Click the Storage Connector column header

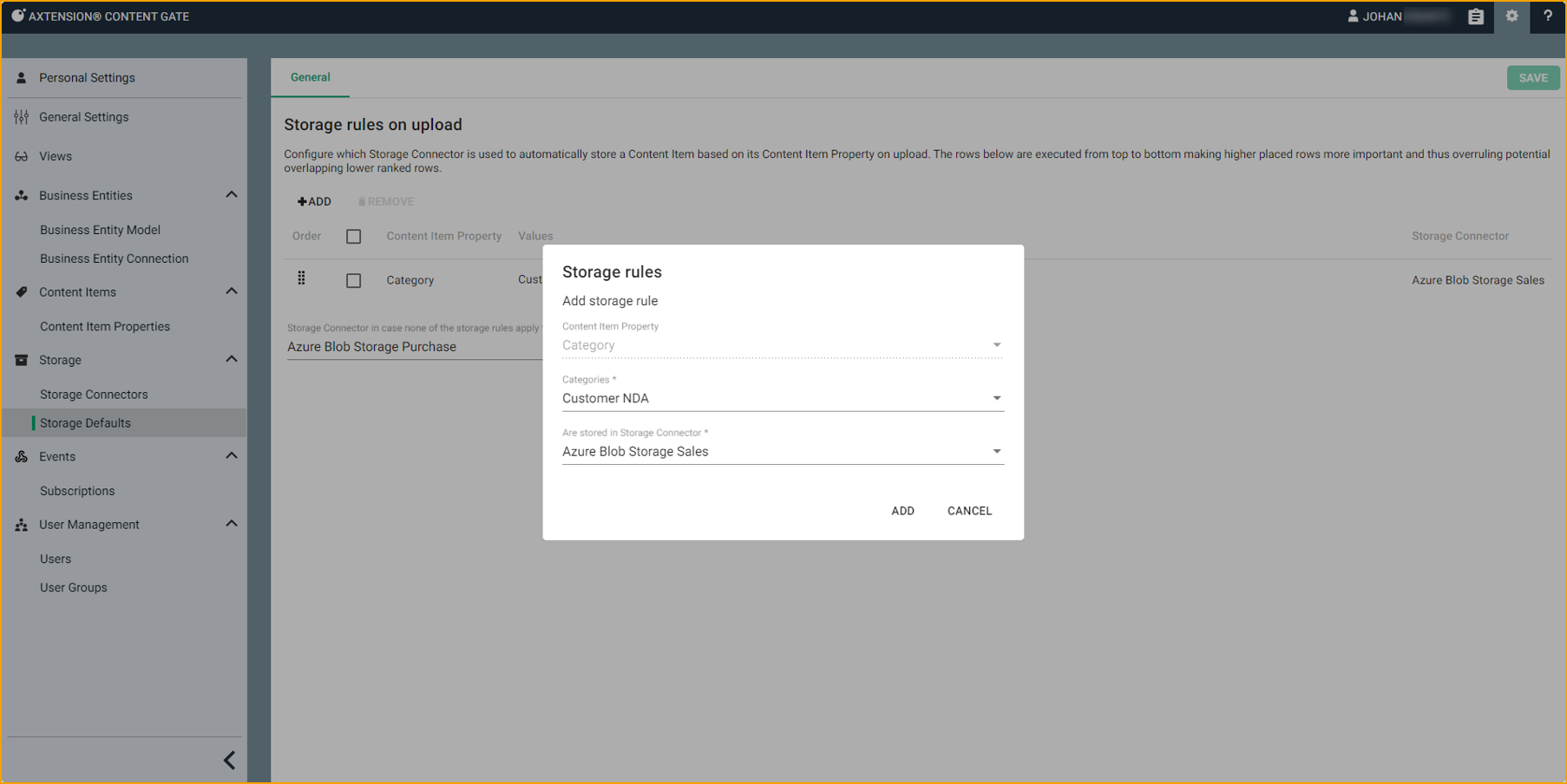click(x=1459, y=236)
